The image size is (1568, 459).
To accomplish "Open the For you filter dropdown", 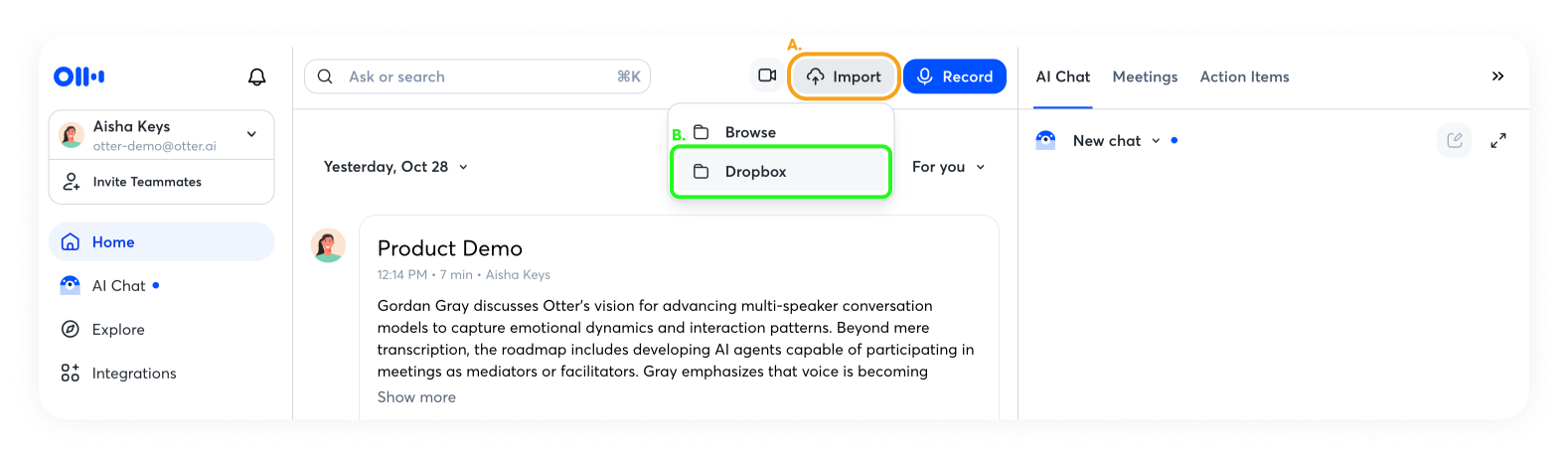I will [x=949, y=167].
